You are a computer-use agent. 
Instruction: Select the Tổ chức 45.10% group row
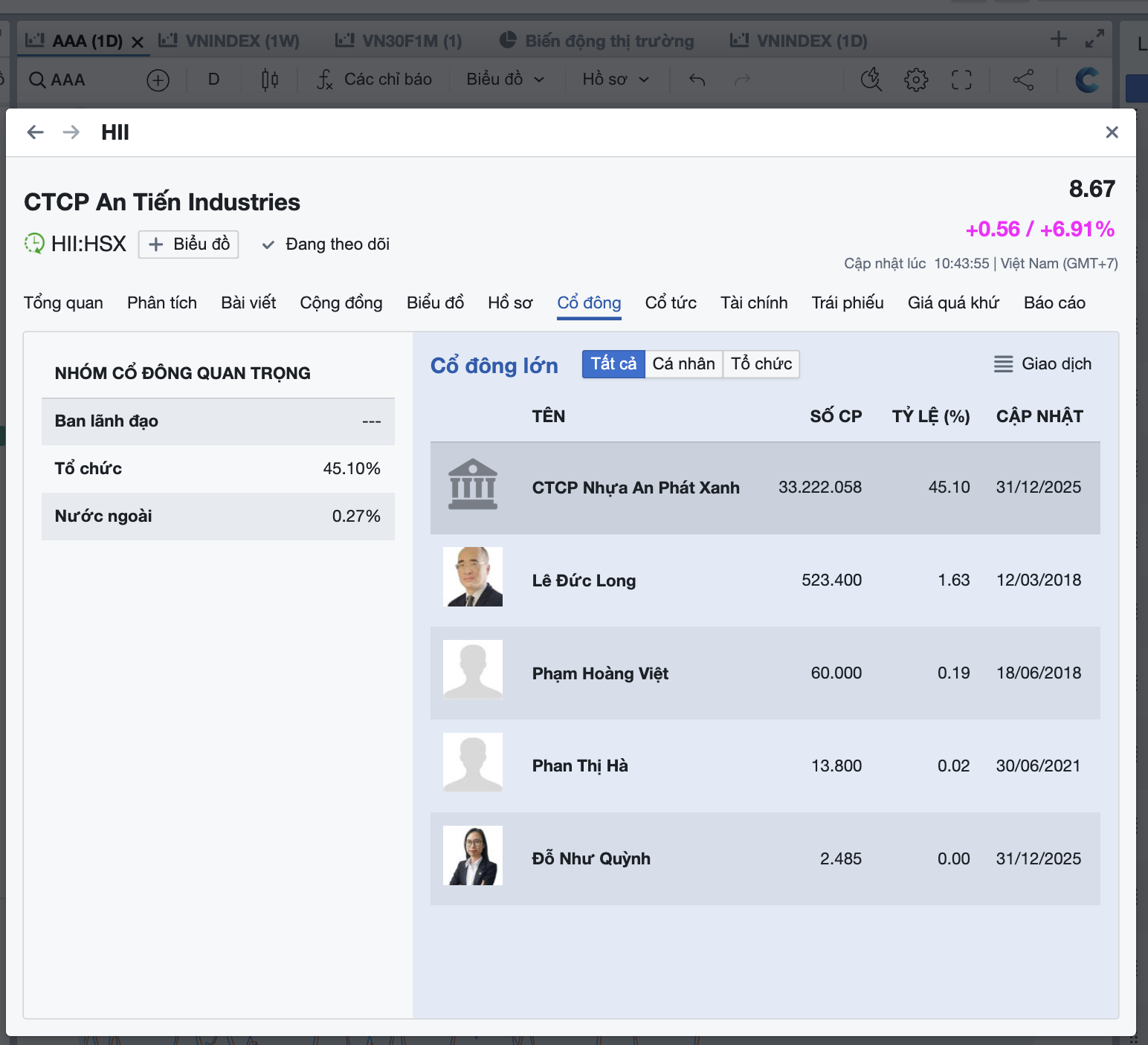coord(218,469)
